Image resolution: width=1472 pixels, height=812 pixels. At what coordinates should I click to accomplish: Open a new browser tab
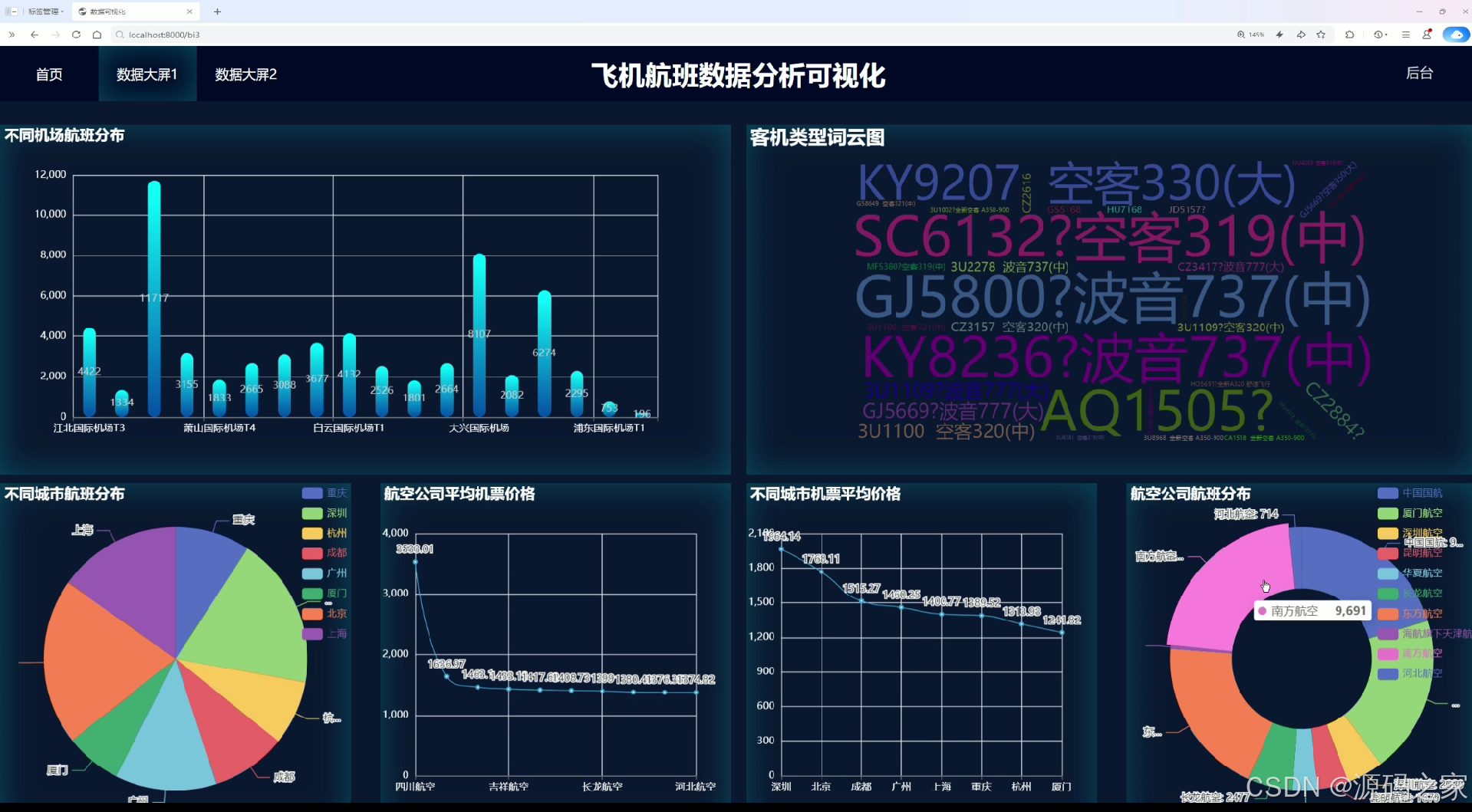point(218,12)
